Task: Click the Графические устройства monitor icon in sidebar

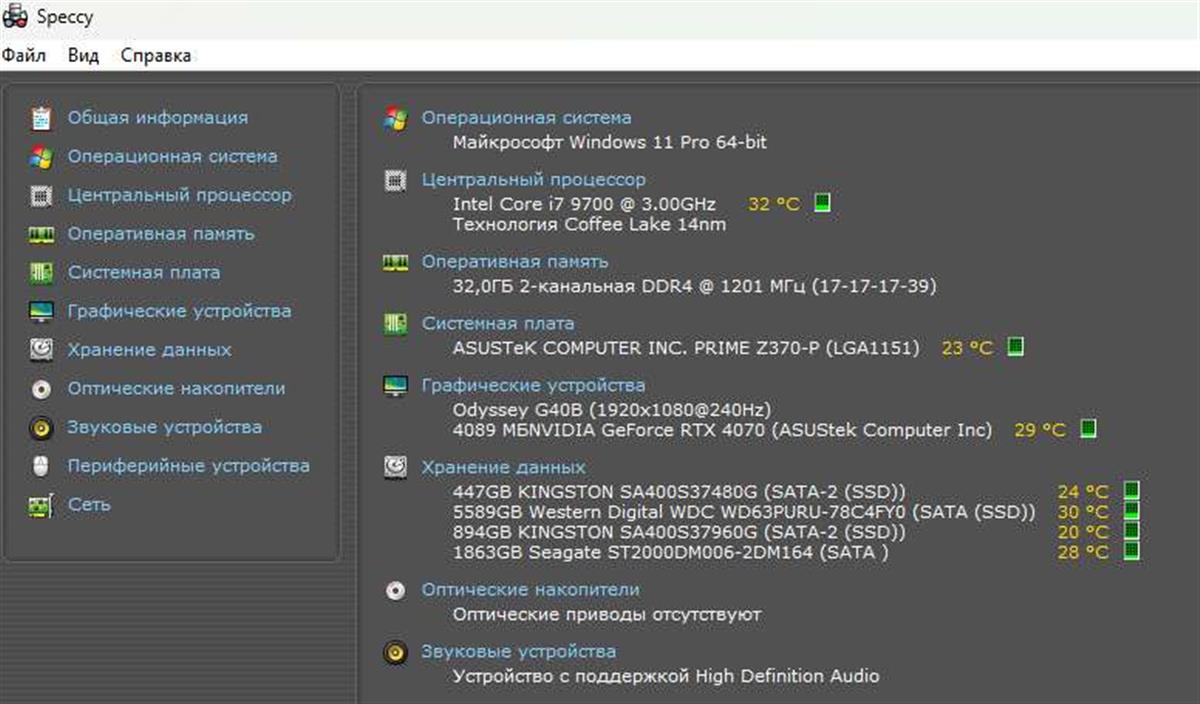Action: [x=41, y=312]
